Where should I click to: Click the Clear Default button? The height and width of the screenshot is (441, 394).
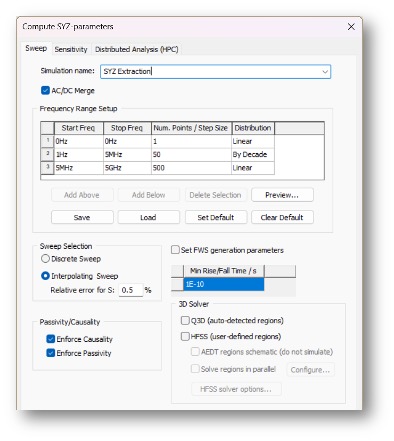[282, 217]
